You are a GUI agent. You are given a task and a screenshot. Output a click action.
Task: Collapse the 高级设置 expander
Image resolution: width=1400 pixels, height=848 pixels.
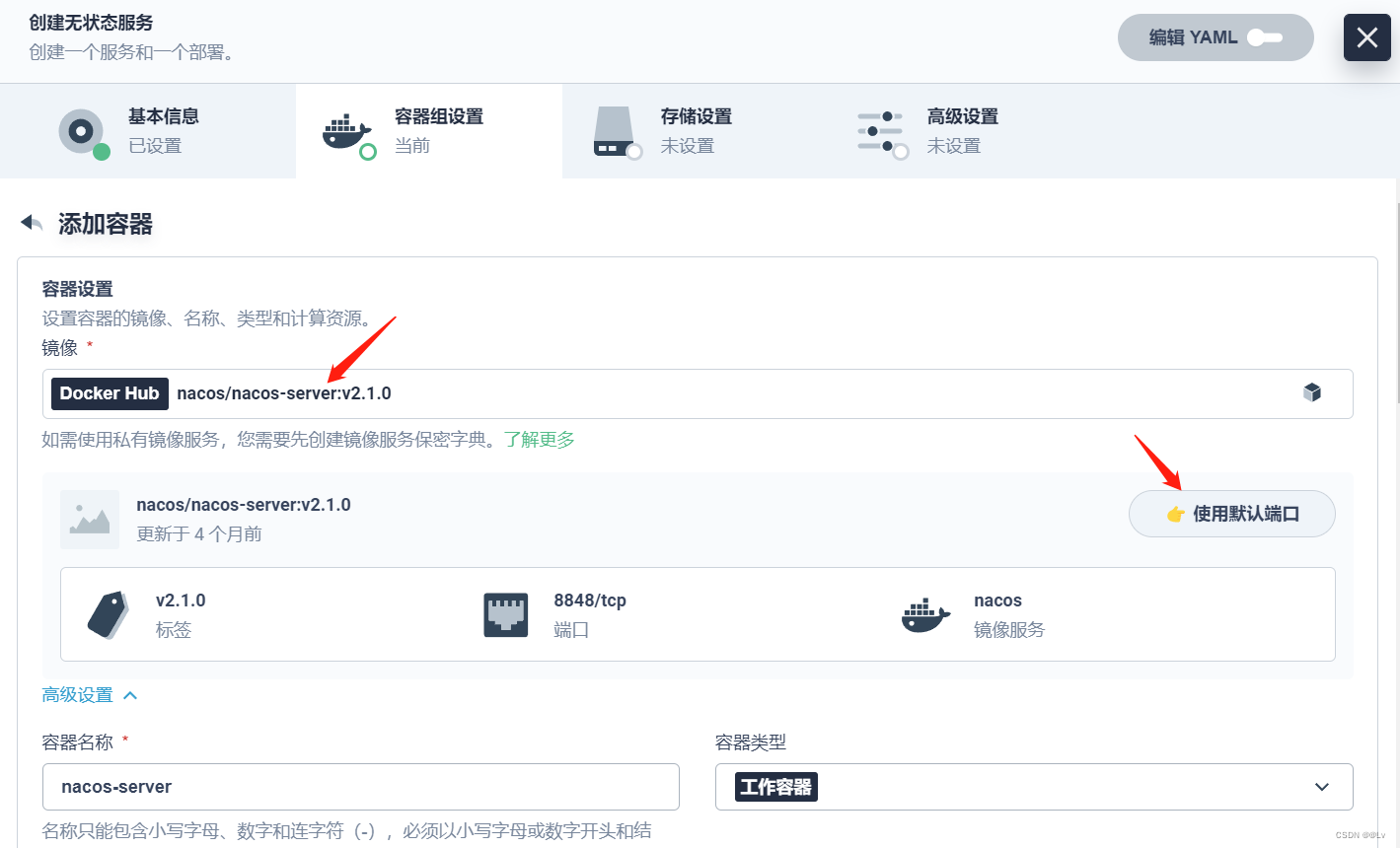(x=89, y=695)
